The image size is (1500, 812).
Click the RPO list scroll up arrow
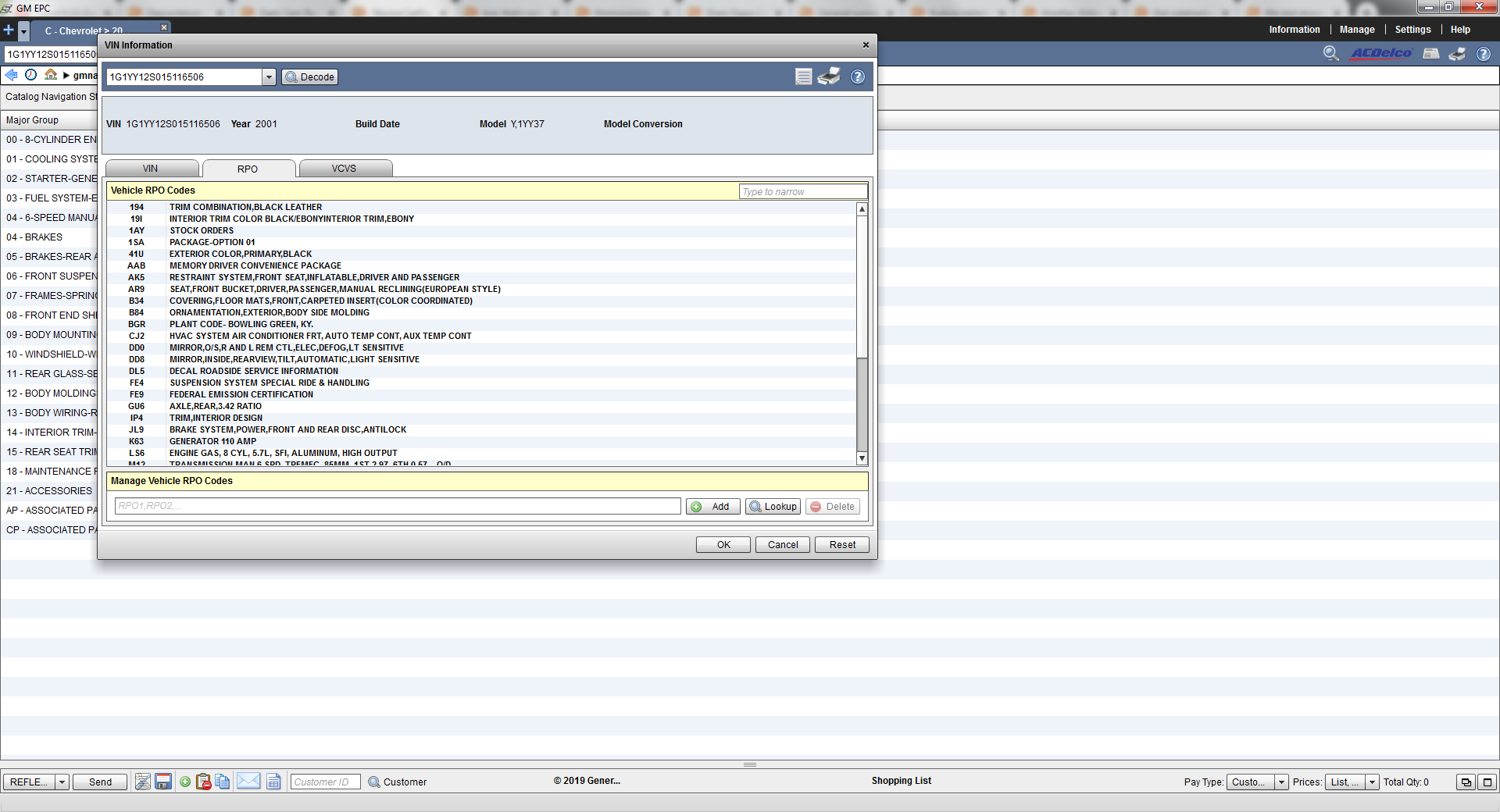point(862,208)
